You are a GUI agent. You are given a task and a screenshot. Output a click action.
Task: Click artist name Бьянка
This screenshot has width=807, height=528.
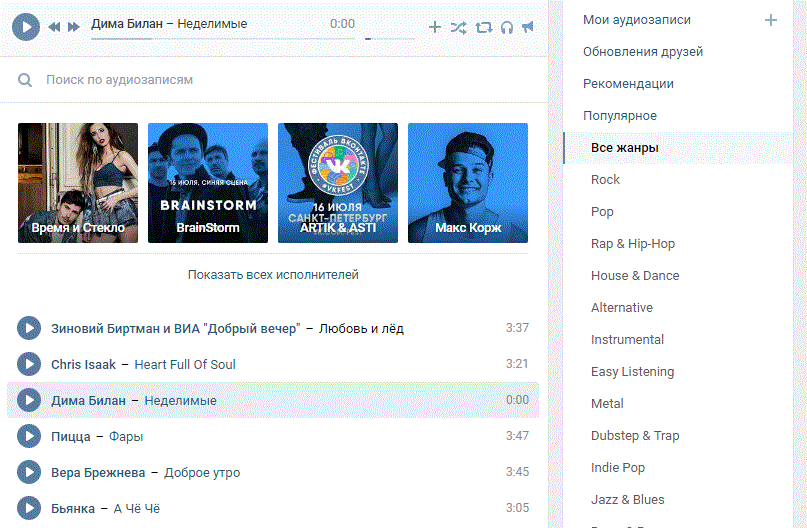[73, 508]
